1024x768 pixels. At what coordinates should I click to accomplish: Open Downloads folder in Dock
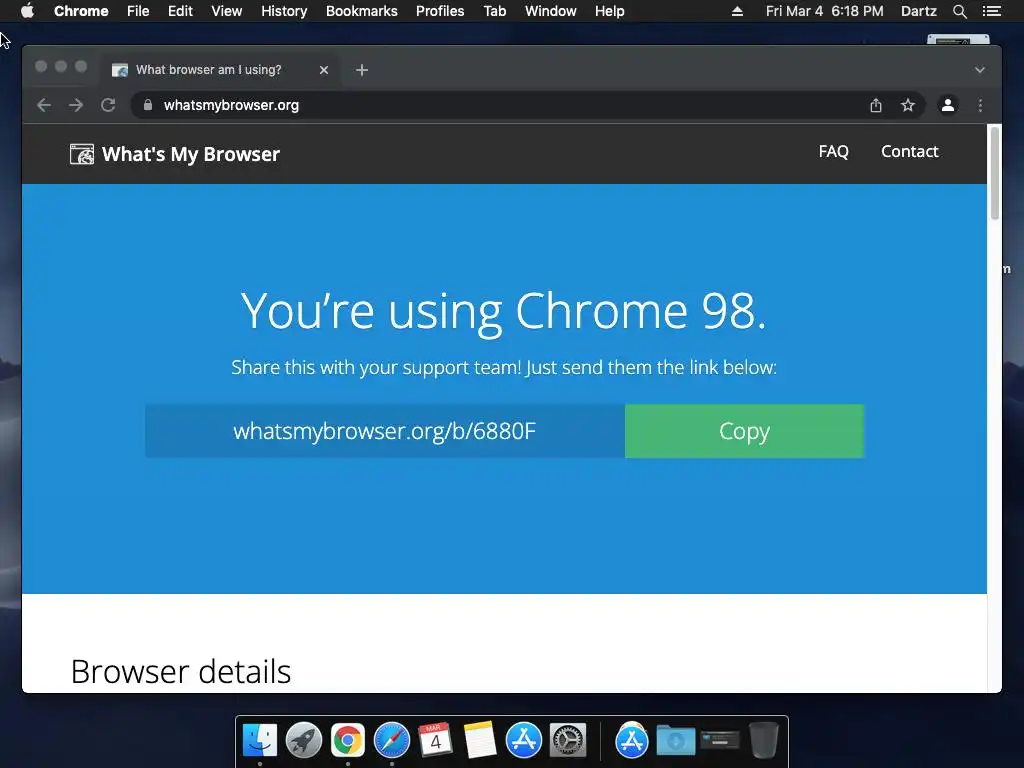[676, 741]
